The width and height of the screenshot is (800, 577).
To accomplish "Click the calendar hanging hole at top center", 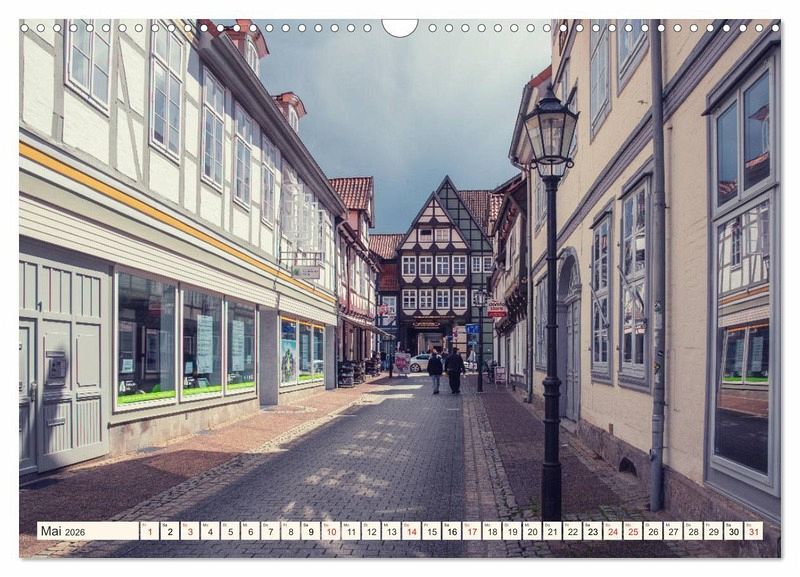I will 400,25.
